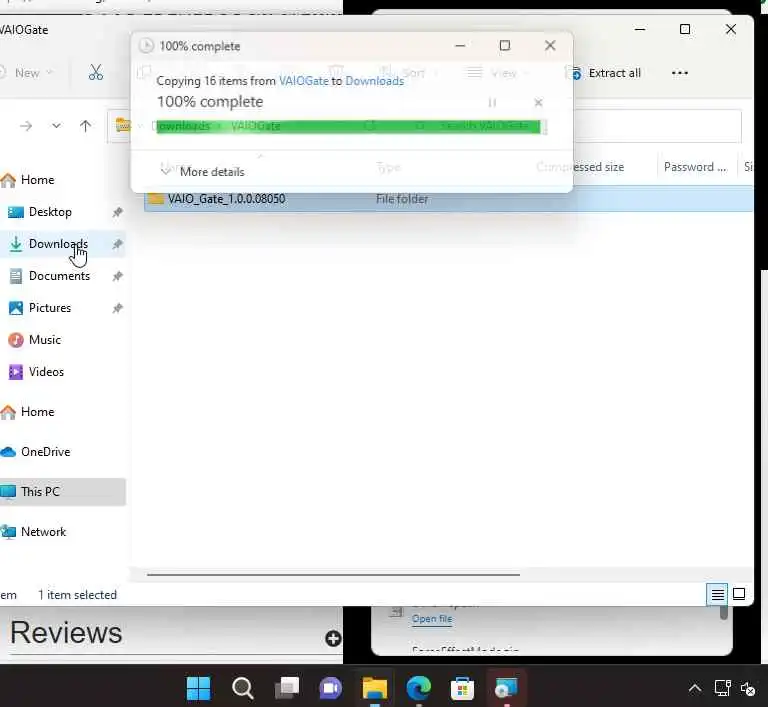
Task: Open File Explorer from taskbar
Action: pos(375,688)
